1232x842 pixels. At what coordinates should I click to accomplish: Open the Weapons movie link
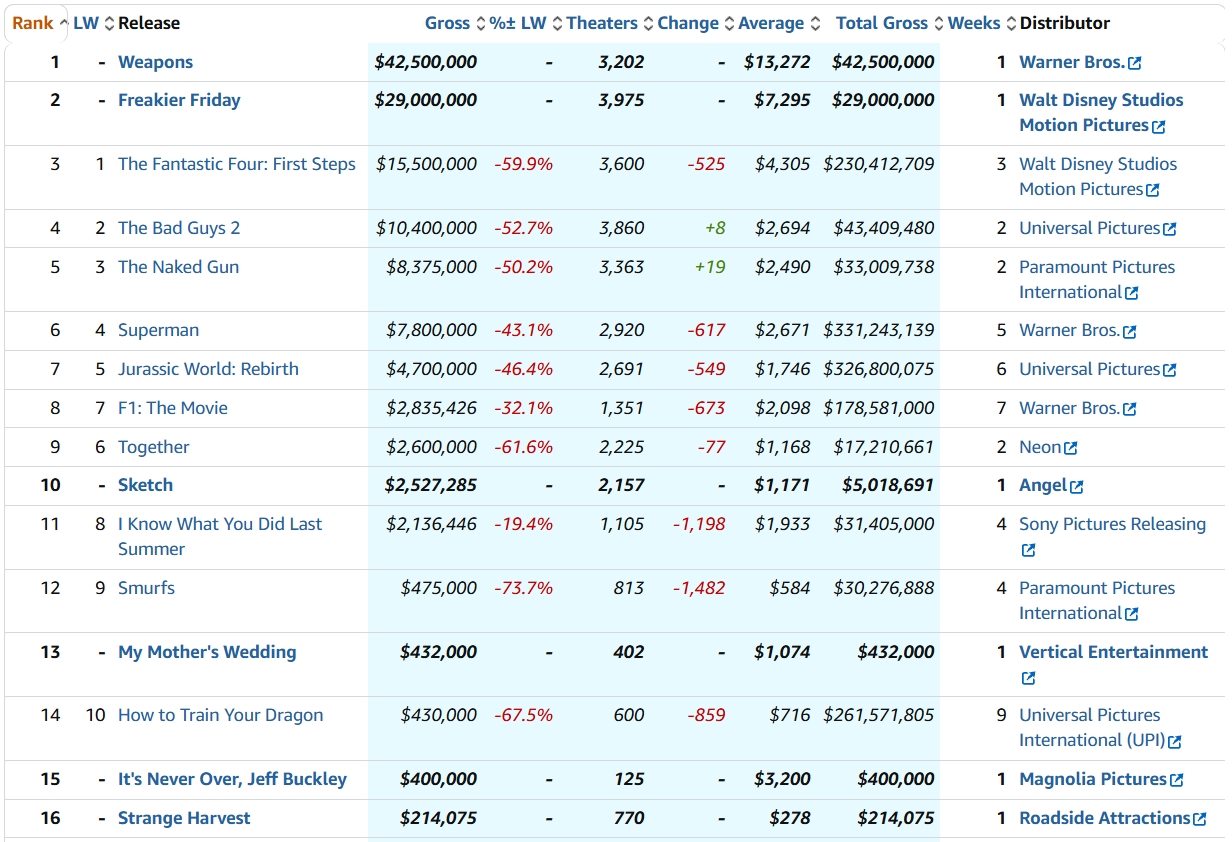coord(155,62)
